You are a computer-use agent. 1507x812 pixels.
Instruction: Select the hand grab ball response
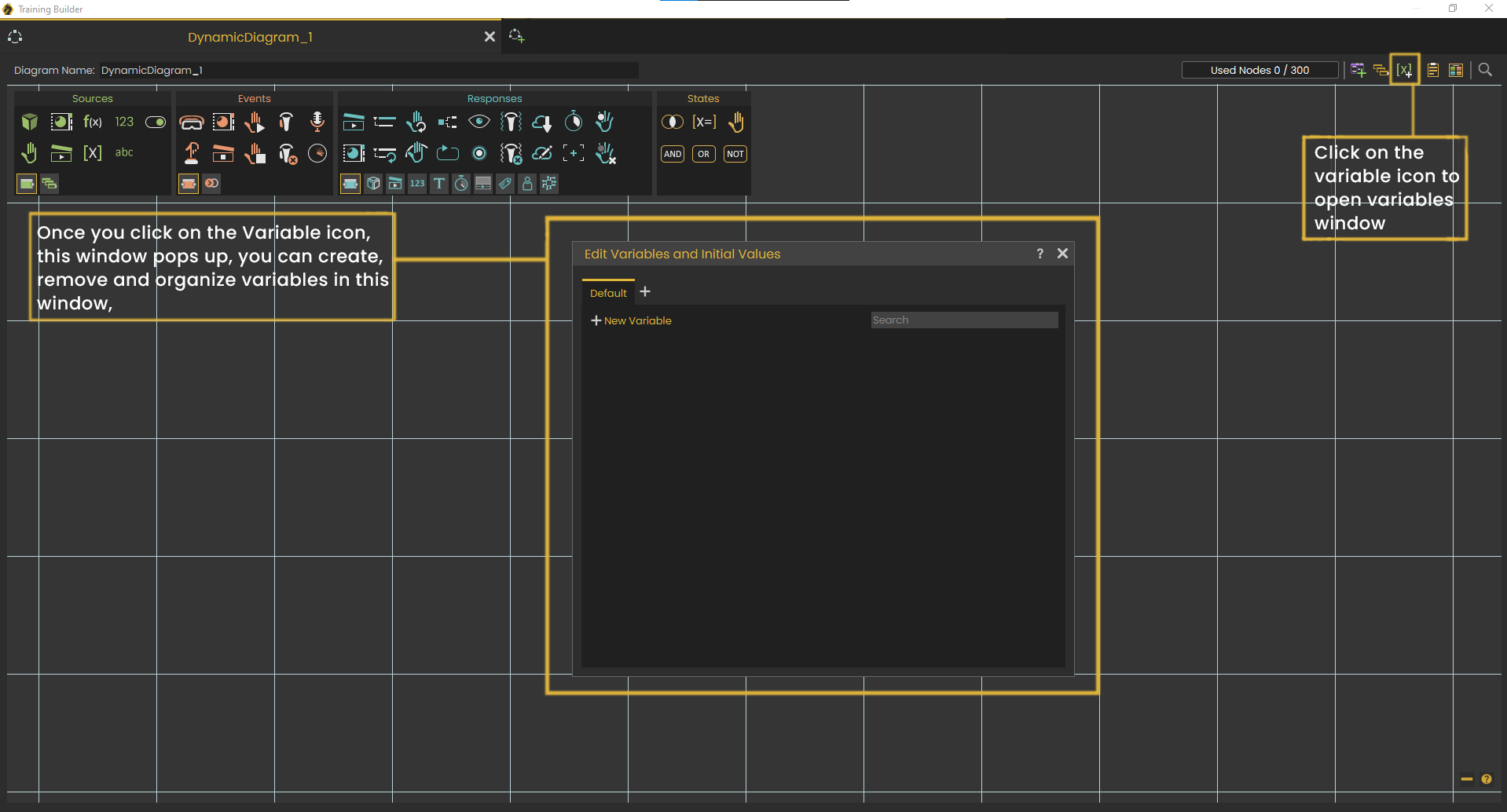pyautogui.click(x=604, y=122)
